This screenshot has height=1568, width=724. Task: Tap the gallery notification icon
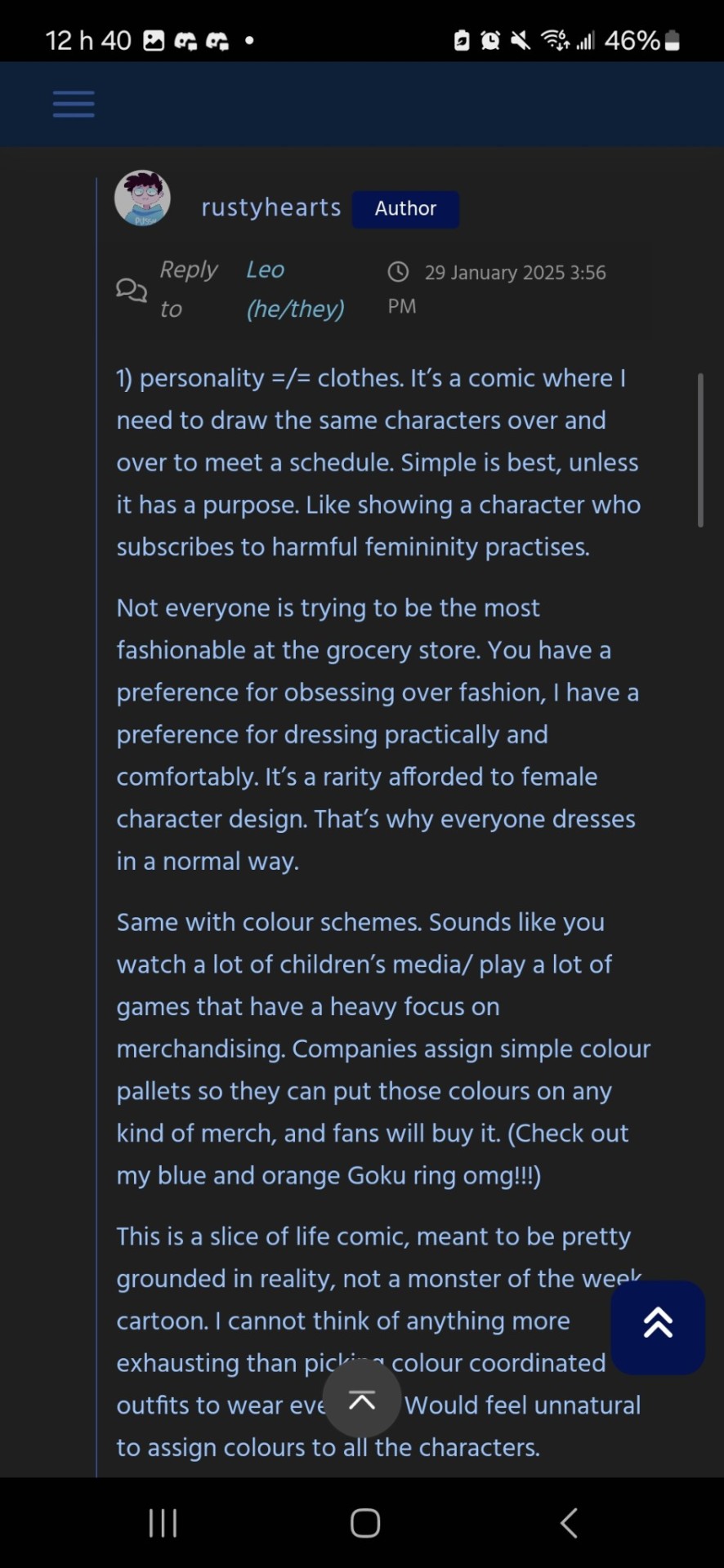click(x=154, y=41)
